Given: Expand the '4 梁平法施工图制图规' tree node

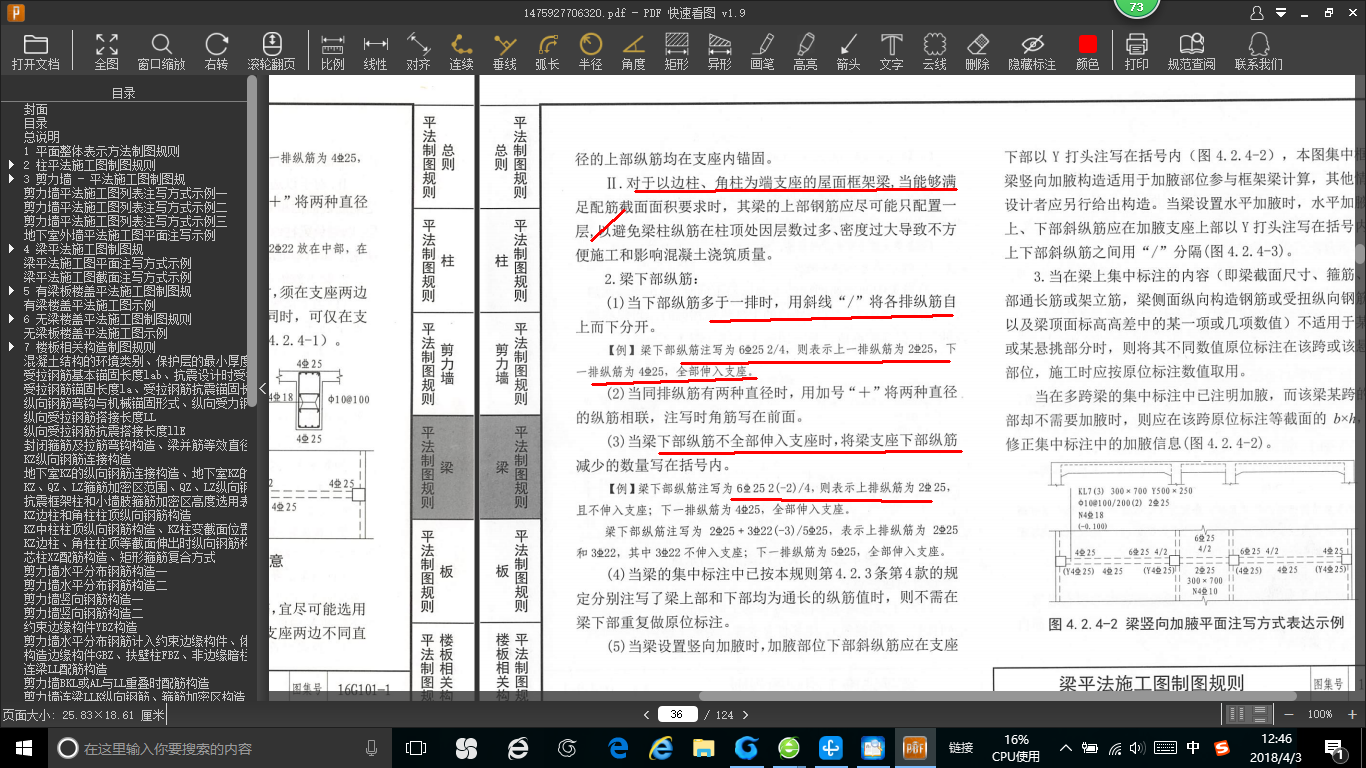Looking at the screenshot, I should 12,249.
